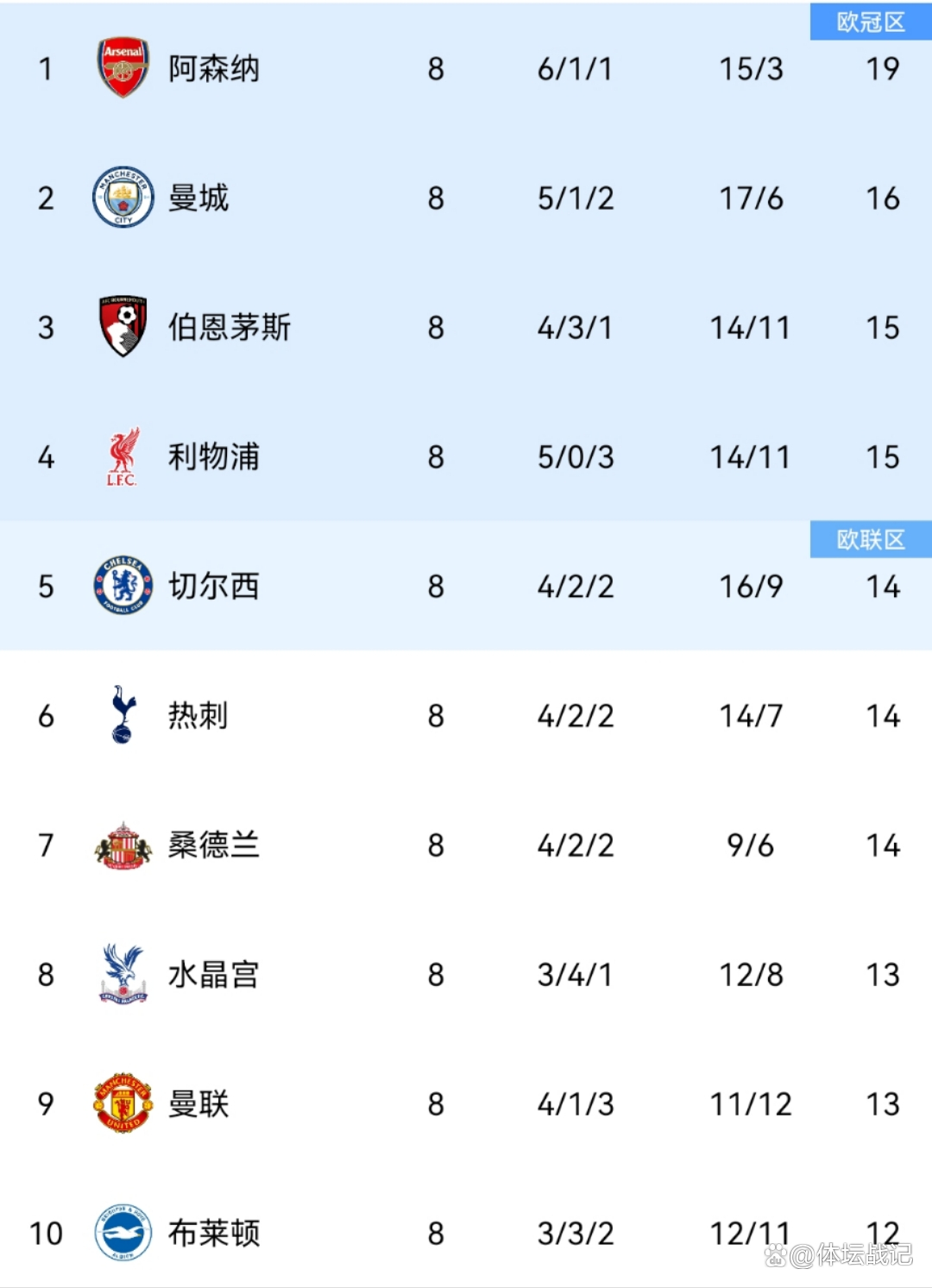Open team name 阿森纳

coord(214,69)
